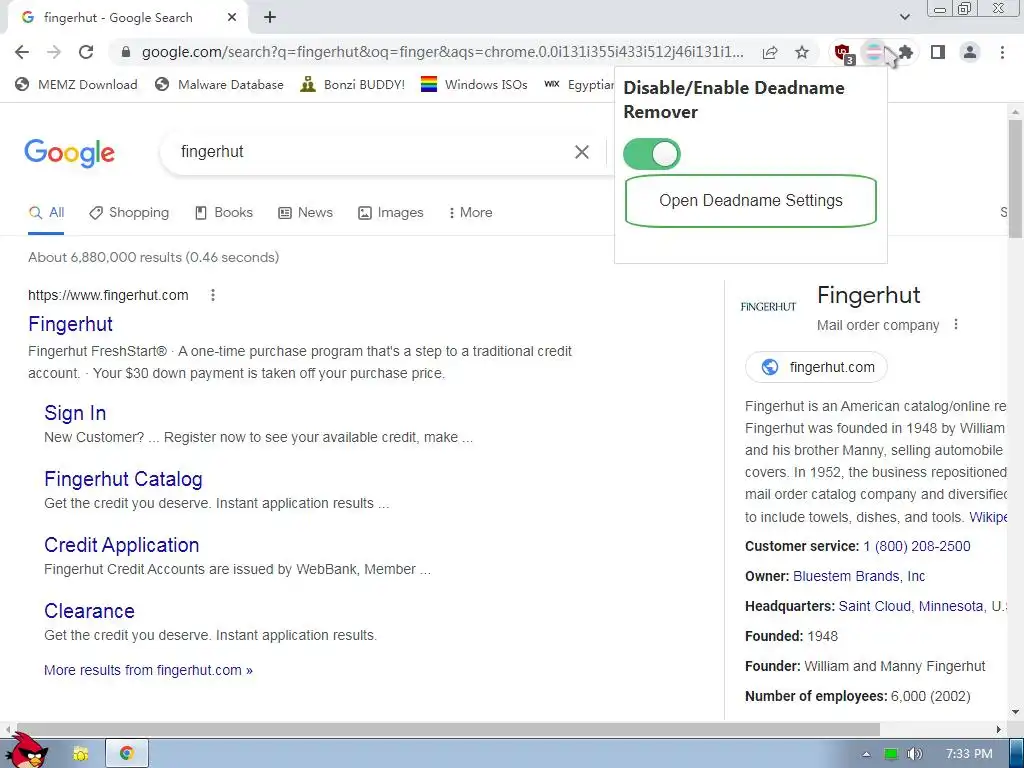The image size is (1024, 768).
Task: Click the fingerhut.com website button
Action: pos(816,367)
